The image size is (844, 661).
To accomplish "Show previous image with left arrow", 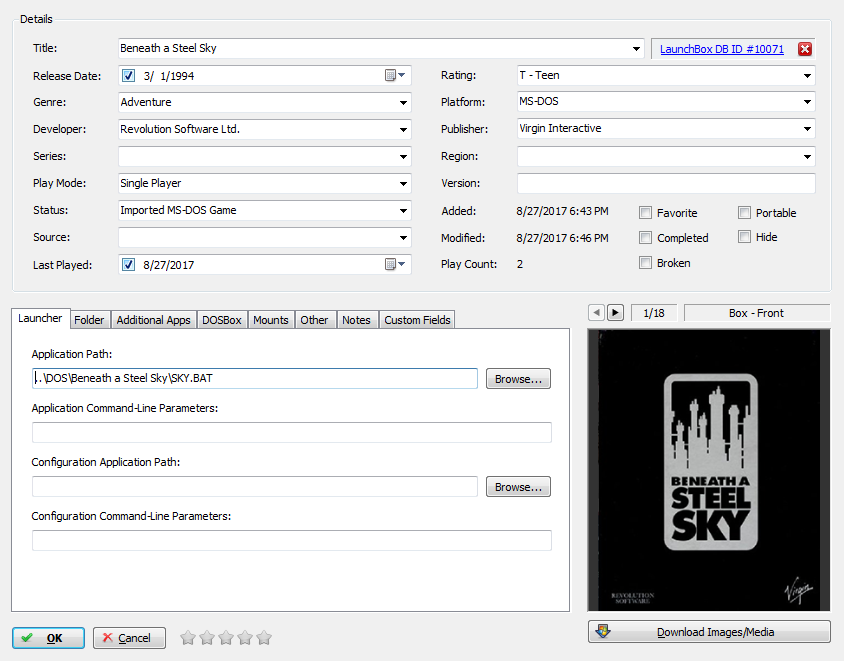I will pos(596,312).
